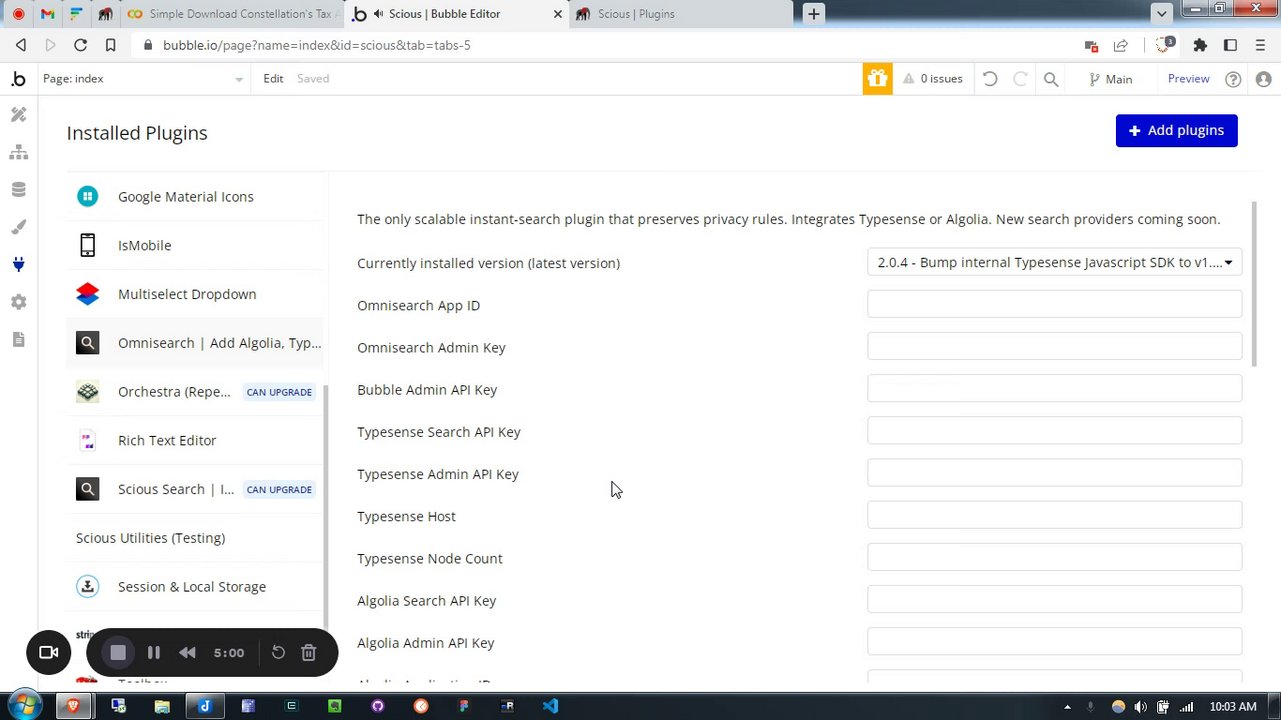Open the Settings gear icon in sidebar
The height and width of the screenshot is (720, 1281).
click(x=18, y=302)
